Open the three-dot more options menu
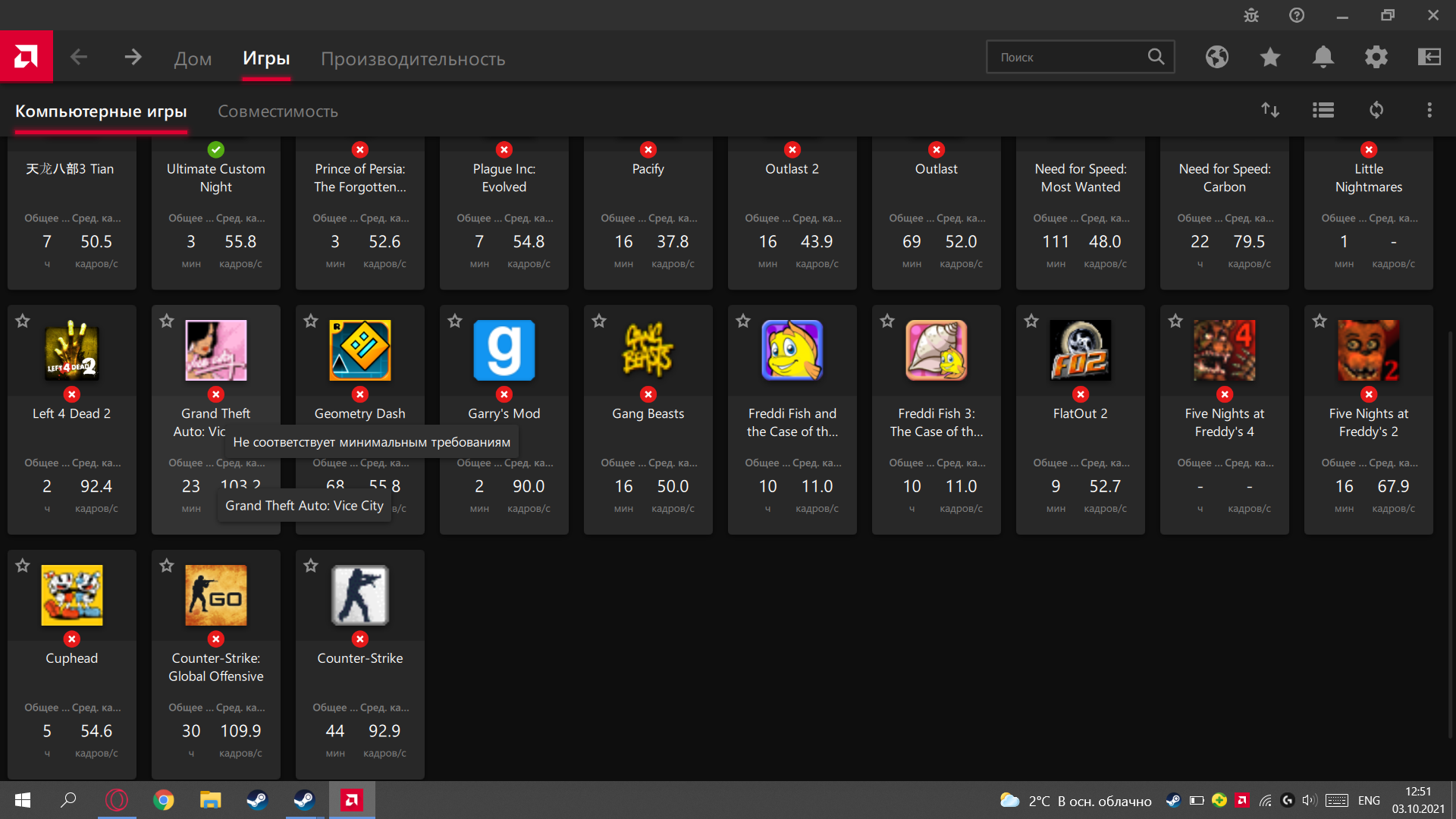The width and height of the screenshot is (1456, 819). tap(1429, 111)
